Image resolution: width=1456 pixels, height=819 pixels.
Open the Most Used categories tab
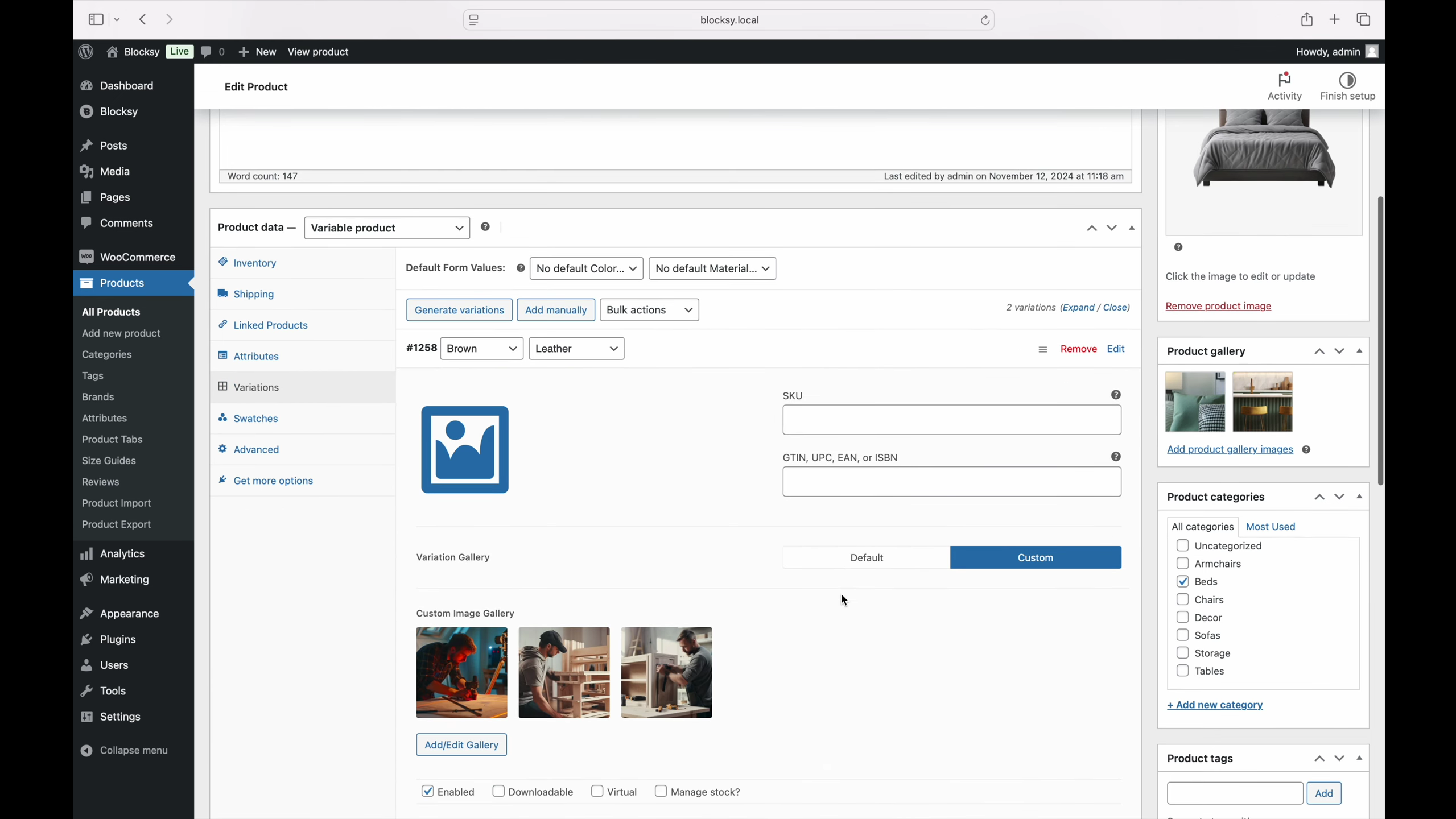(1270, 527)
